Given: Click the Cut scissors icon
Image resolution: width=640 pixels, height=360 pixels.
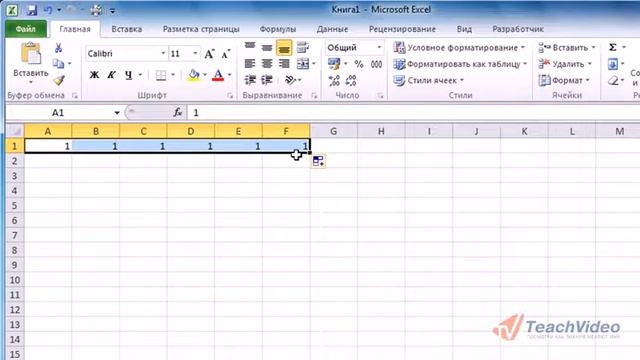Looking at the screenshot, I should (58, 48).
